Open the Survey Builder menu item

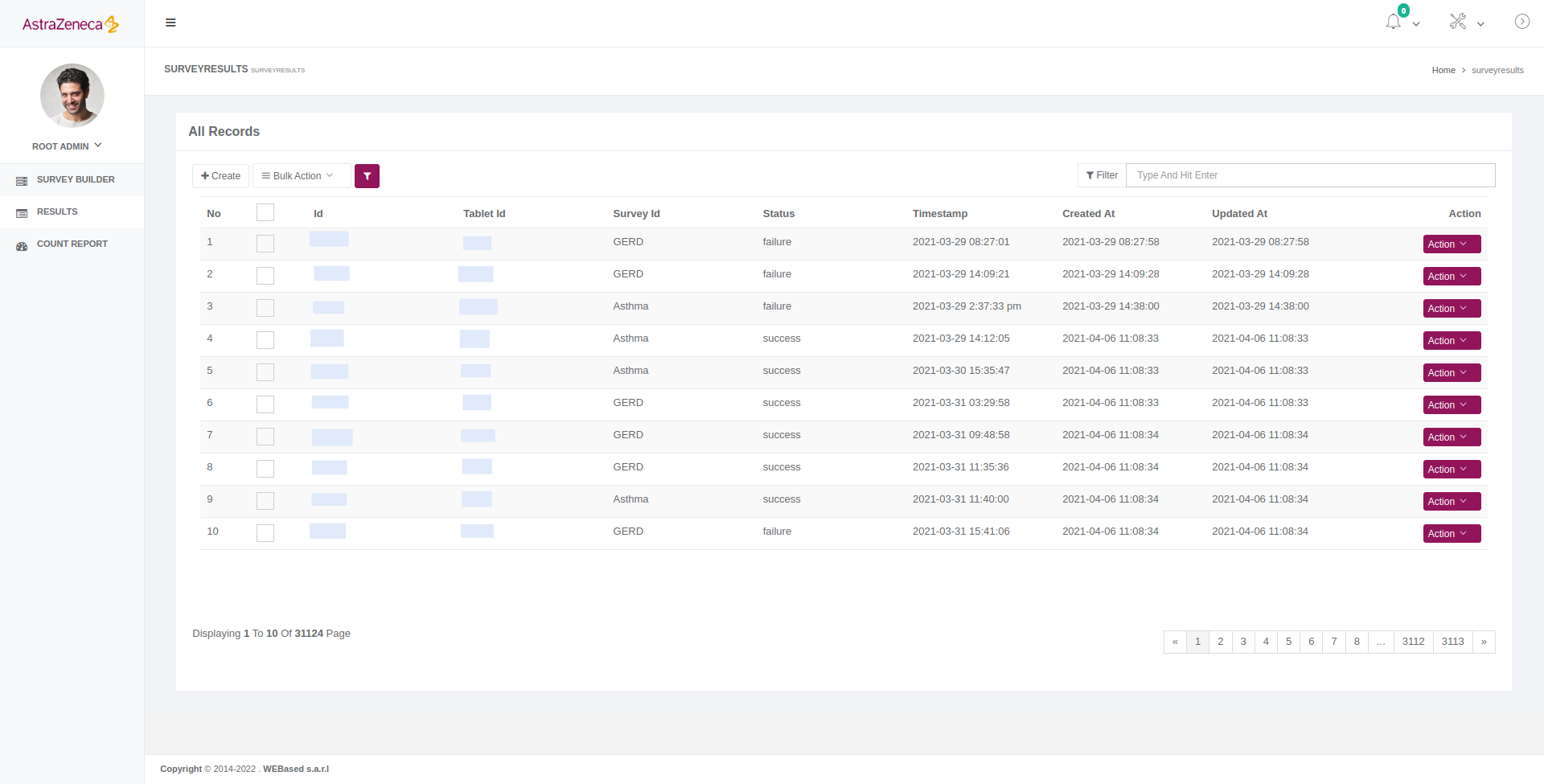click(76, 180)
